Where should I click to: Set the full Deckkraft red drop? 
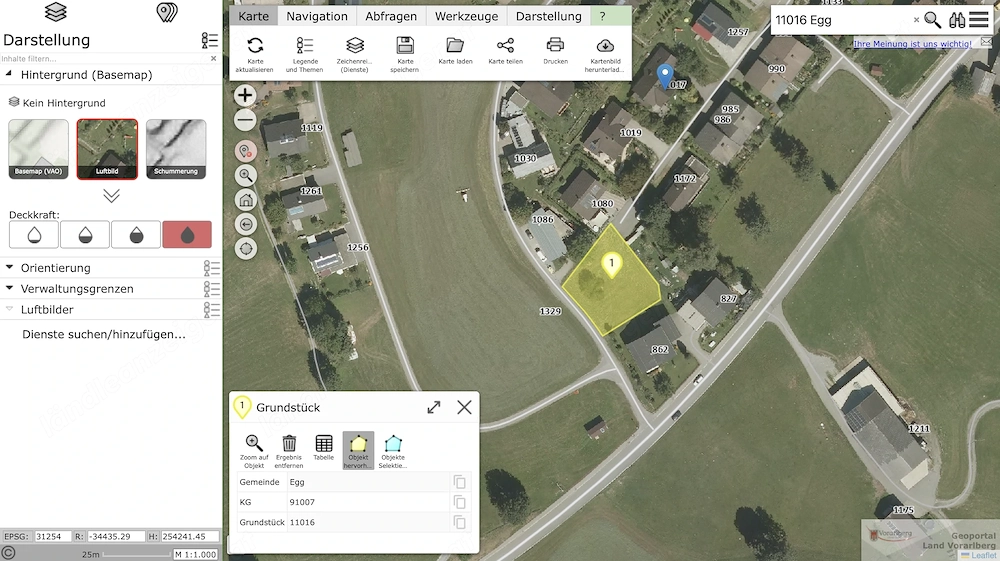(x=187, y=235)
